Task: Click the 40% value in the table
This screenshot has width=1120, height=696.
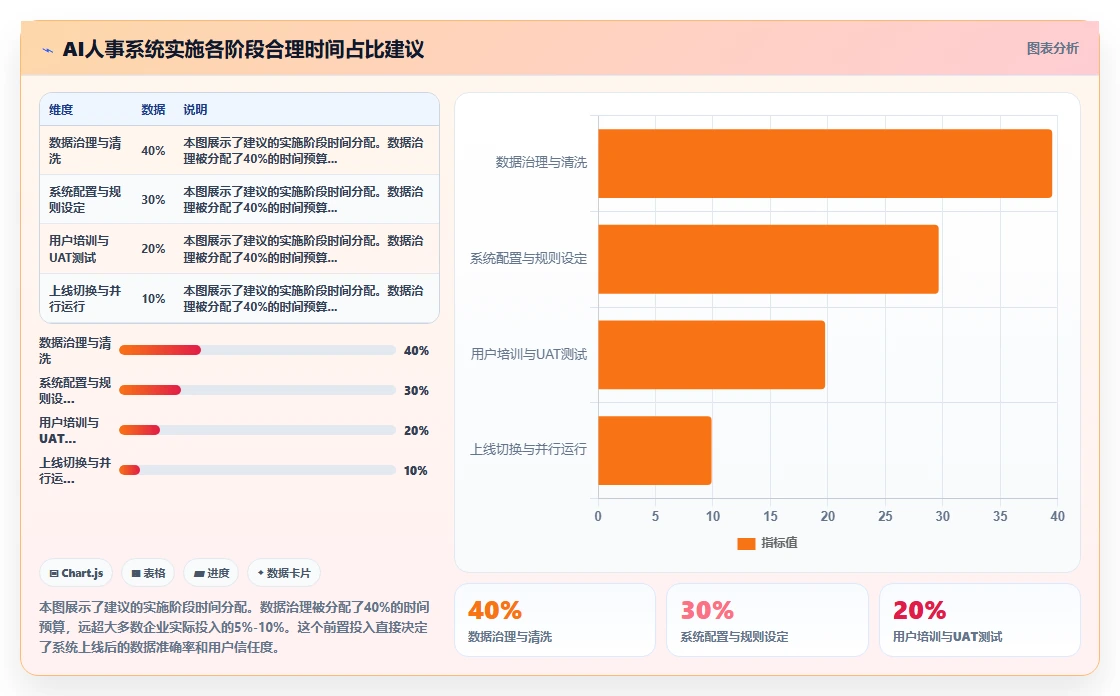Action: coord(153,151)
